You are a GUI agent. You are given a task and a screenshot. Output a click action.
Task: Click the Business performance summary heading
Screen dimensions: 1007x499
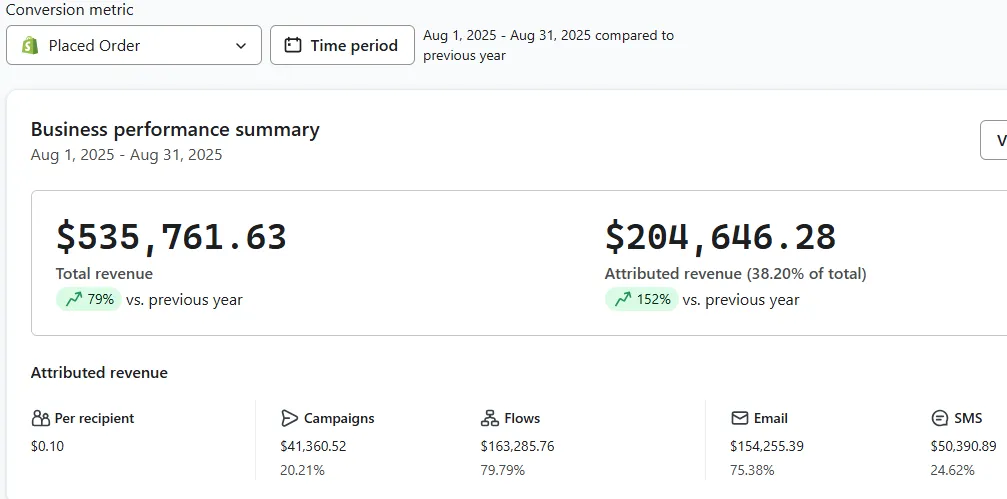175,129
